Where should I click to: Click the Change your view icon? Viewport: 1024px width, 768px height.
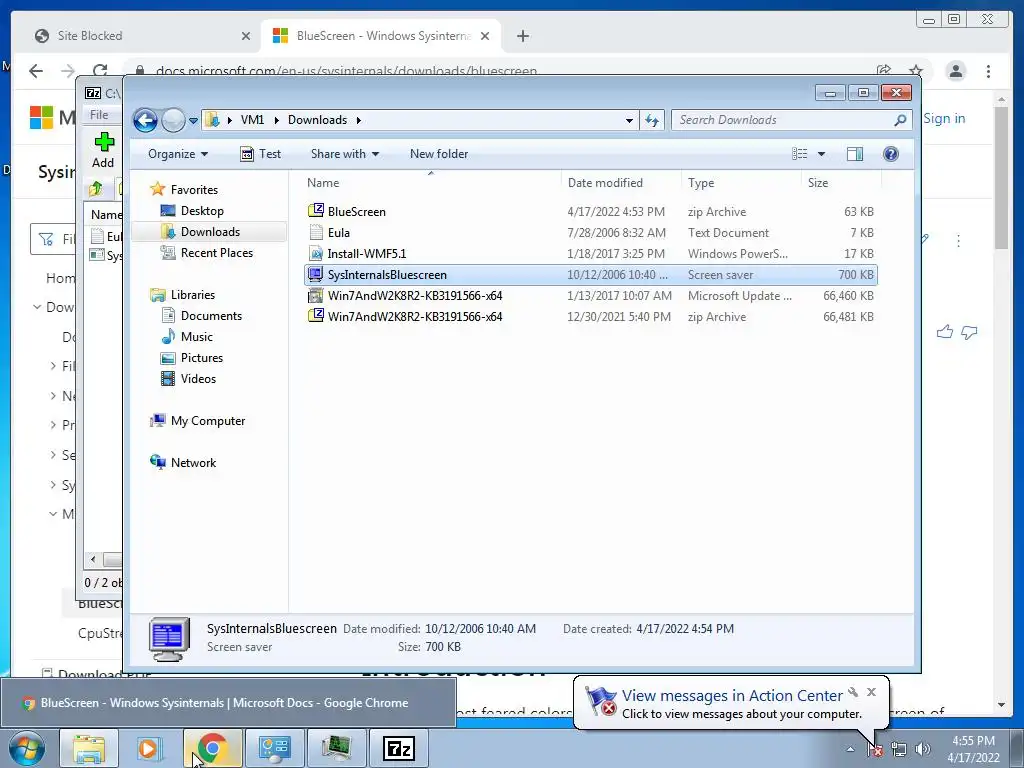(800, 154)
